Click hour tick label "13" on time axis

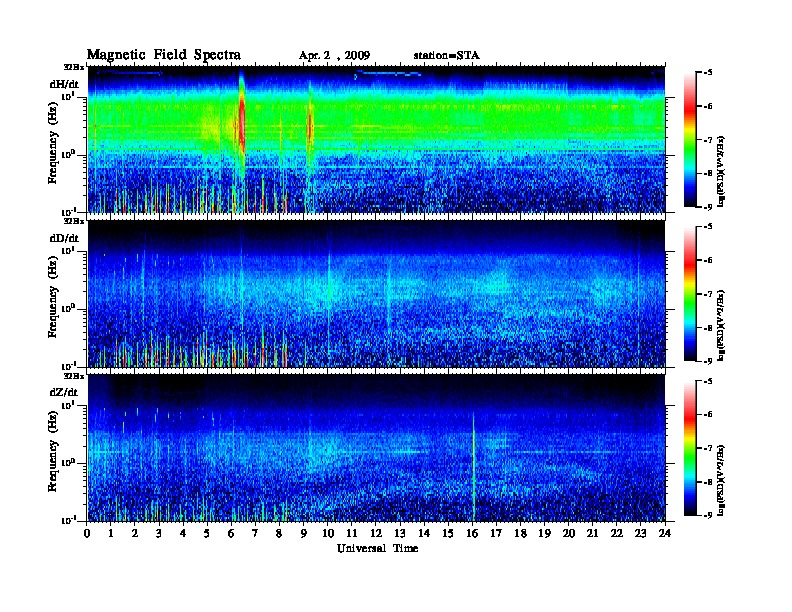coord(400,533)
